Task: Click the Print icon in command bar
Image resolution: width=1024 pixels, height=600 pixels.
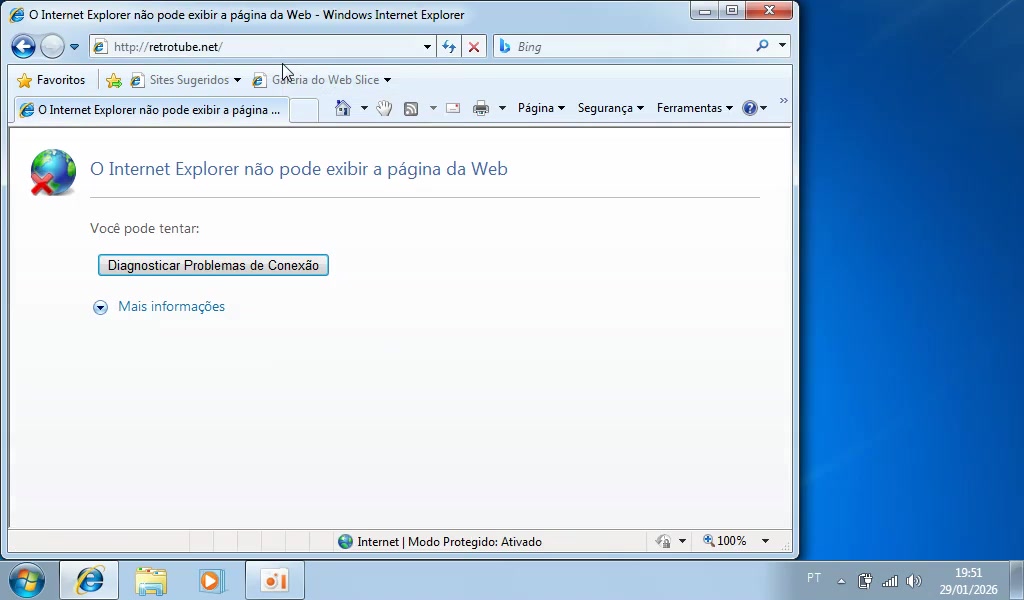Action: [481, 108]
